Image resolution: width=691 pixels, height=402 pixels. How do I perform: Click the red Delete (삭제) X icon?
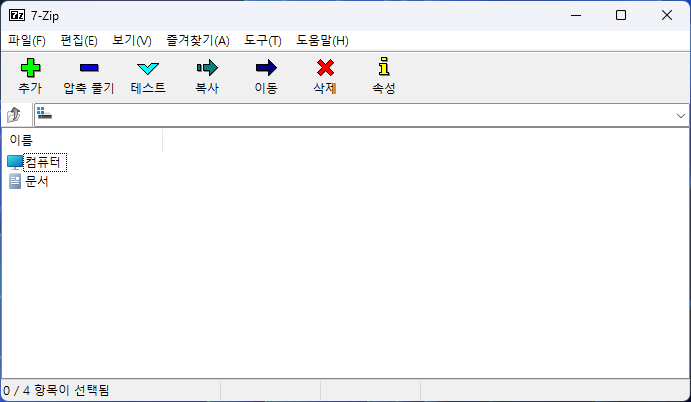coord(325,68)
